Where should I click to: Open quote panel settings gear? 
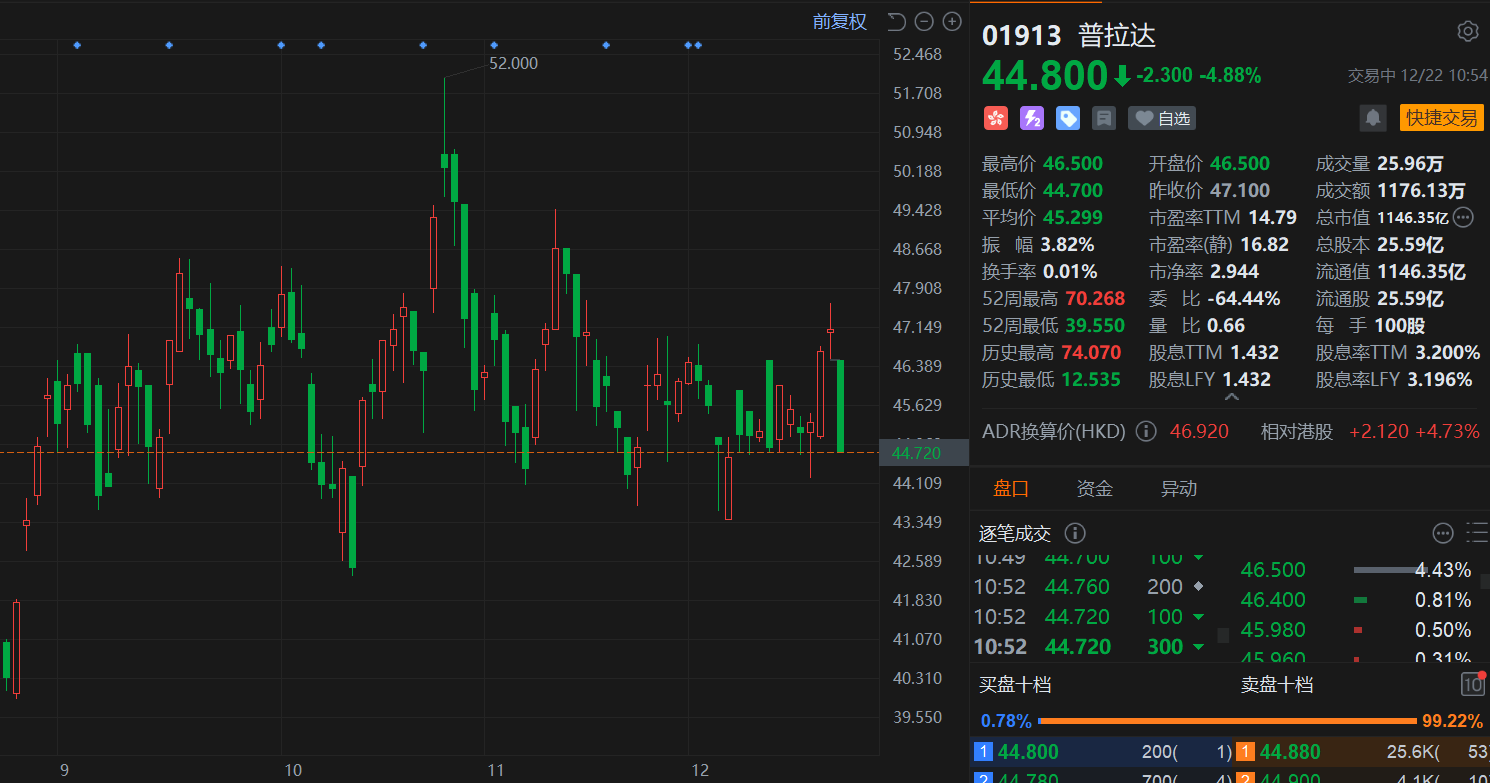point(1467,31)
